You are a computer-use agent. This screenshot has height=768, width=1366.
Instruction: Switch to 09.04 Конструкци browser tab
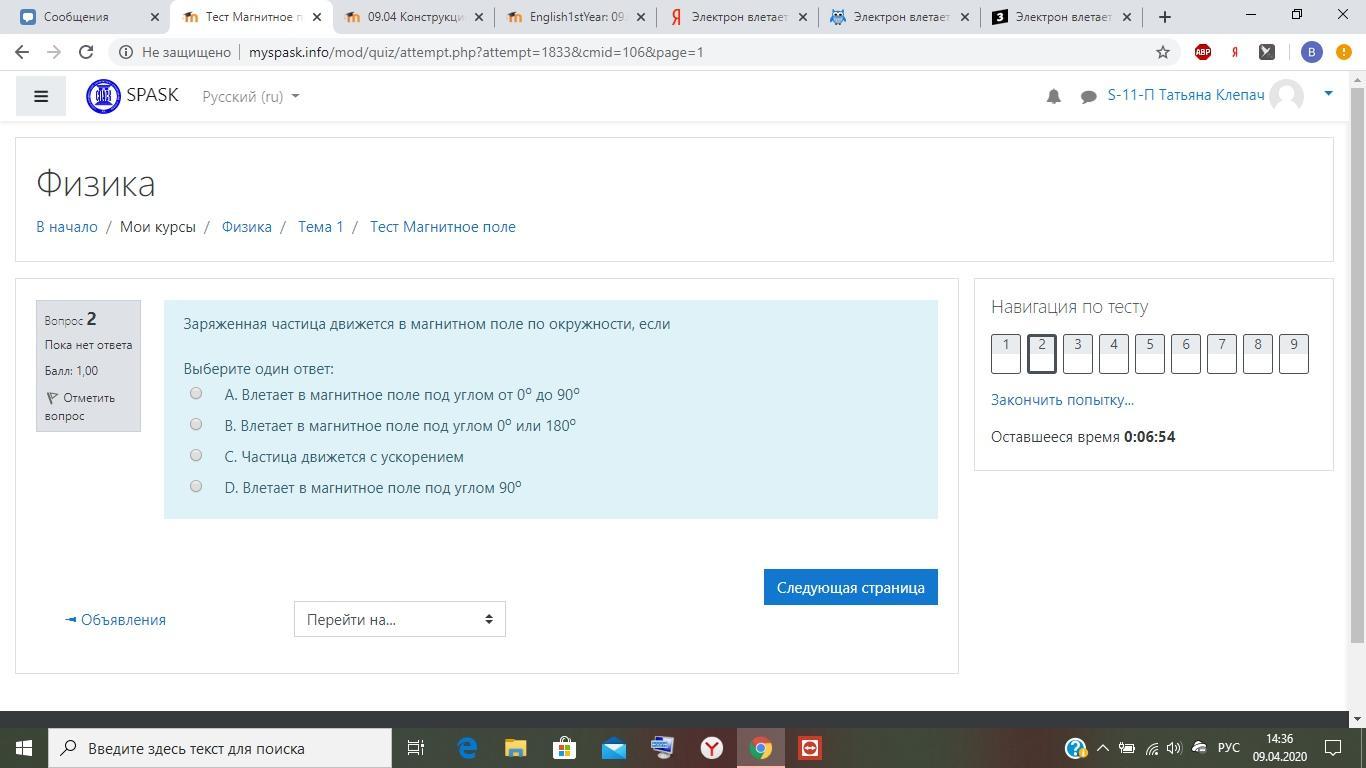[x=414, y=17]
